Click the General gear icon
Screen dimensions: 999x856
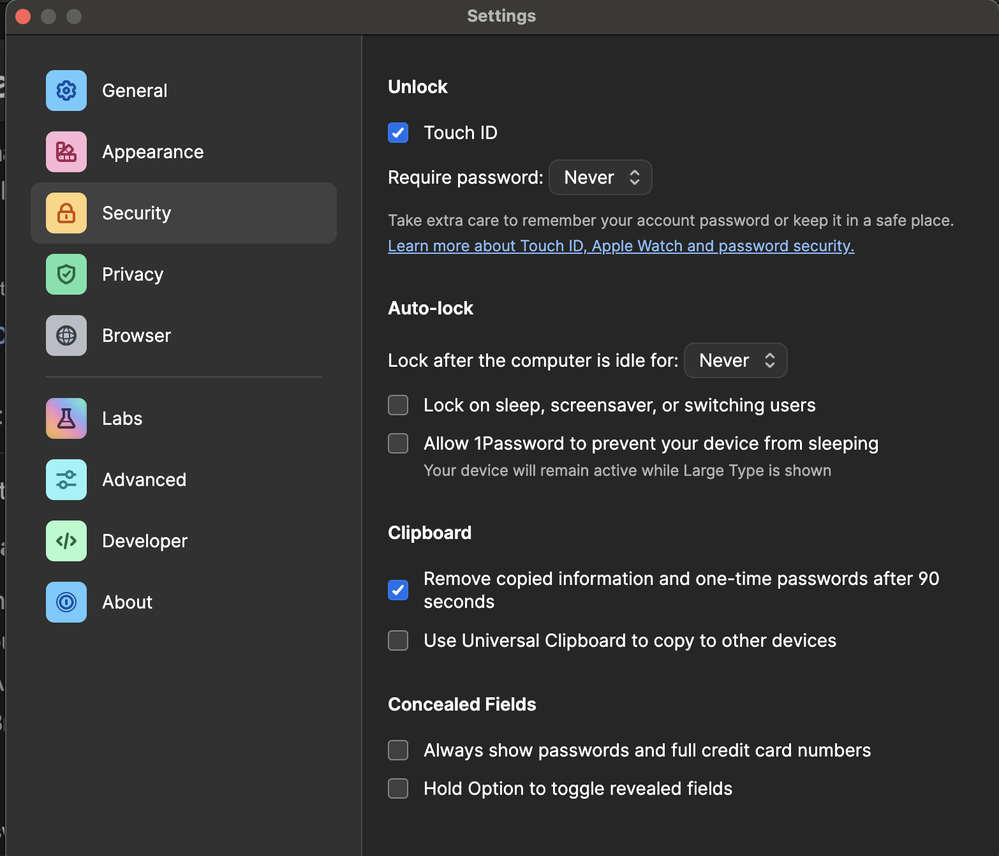66,91
